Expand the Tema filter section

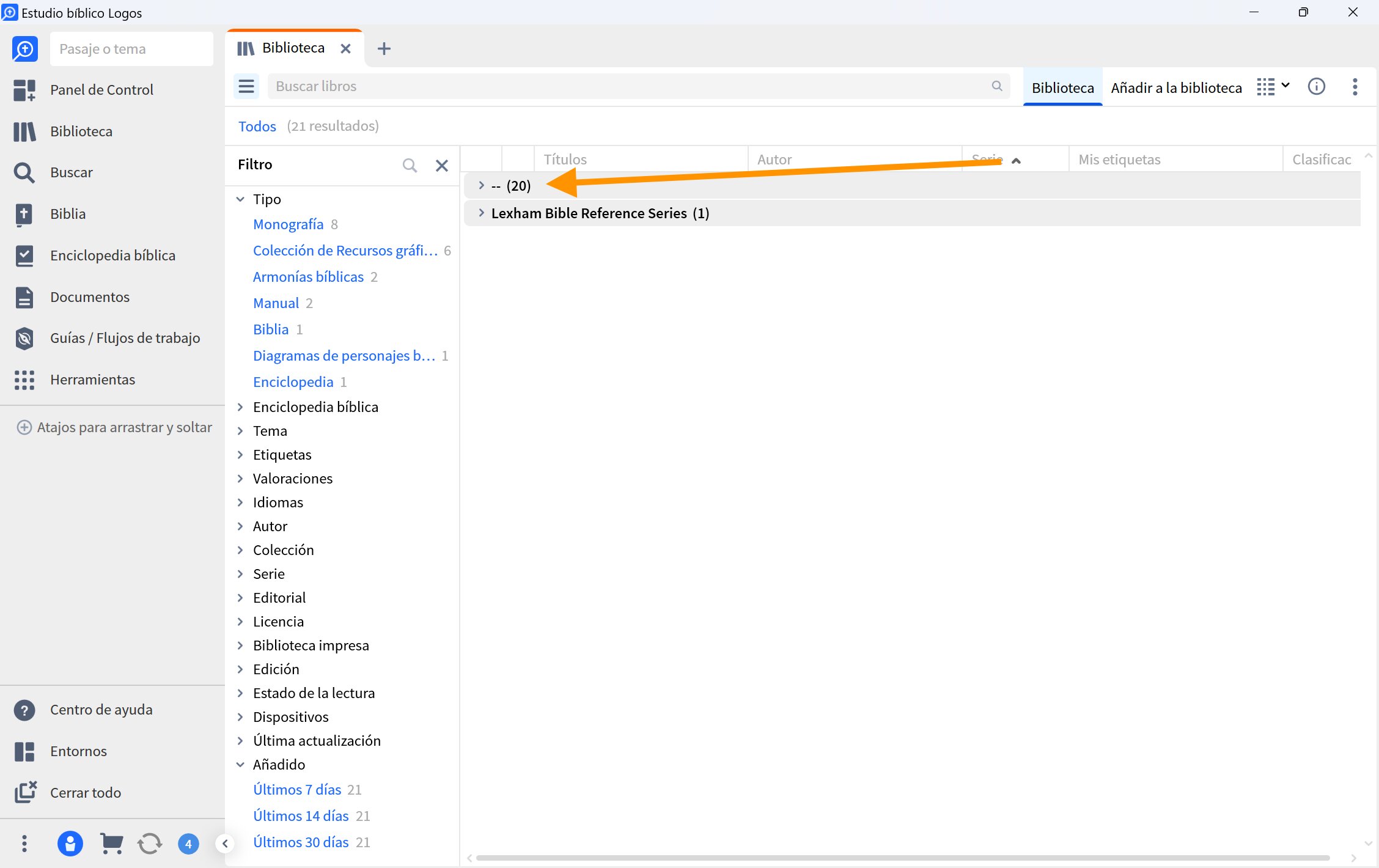click(240, 431)
